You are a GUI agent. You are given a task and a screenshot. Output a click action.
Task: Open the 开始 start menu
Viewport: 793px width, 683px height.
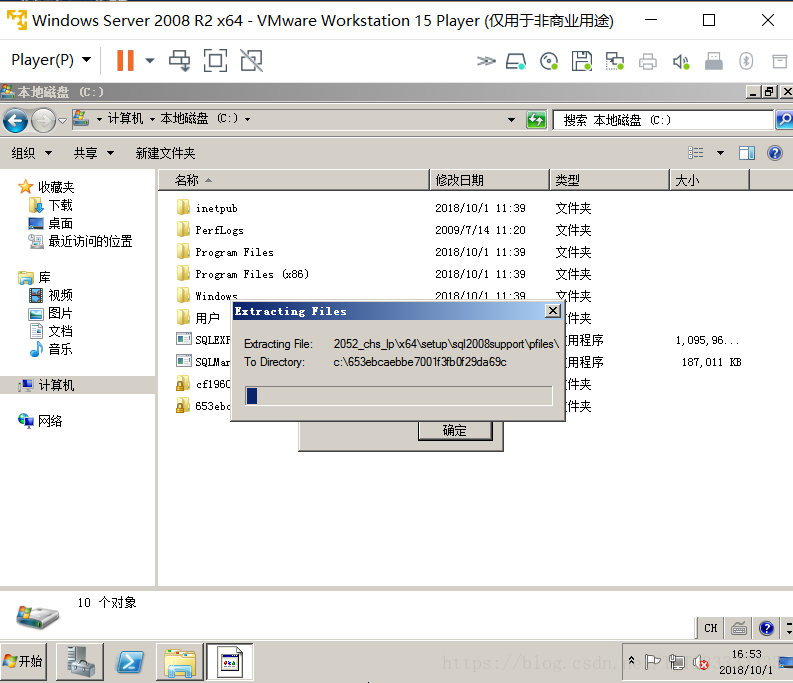point(23,661)
